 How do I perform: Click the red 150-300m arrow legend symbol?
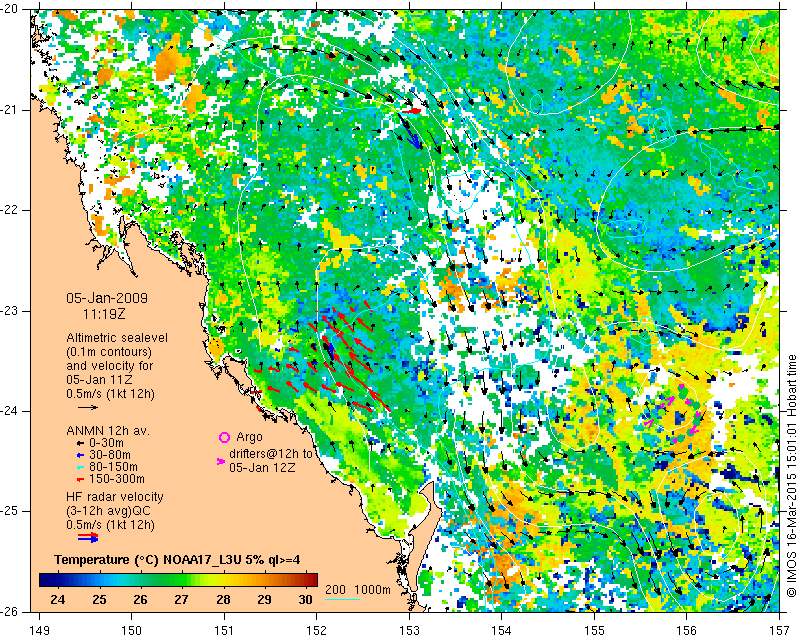[x=80, y=479]
